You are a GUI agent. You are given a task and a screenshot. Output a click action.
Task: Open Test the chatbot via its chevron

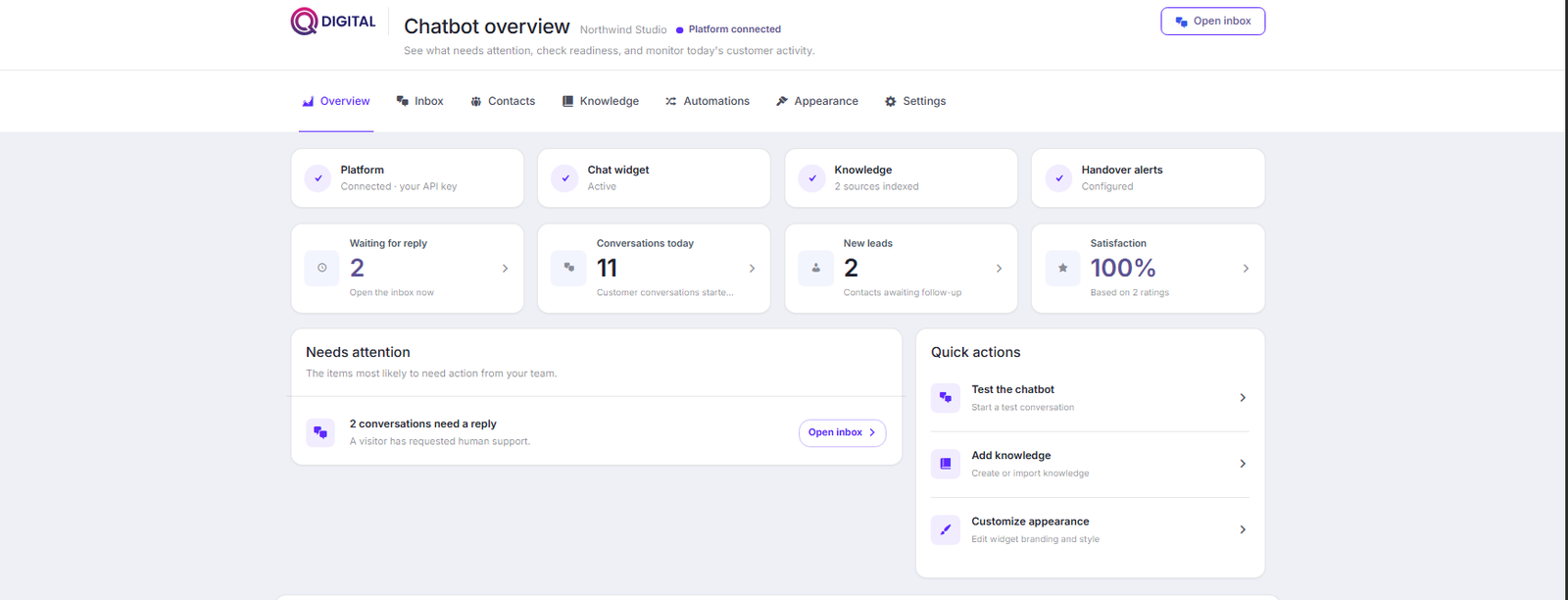tap(1243, 398)
